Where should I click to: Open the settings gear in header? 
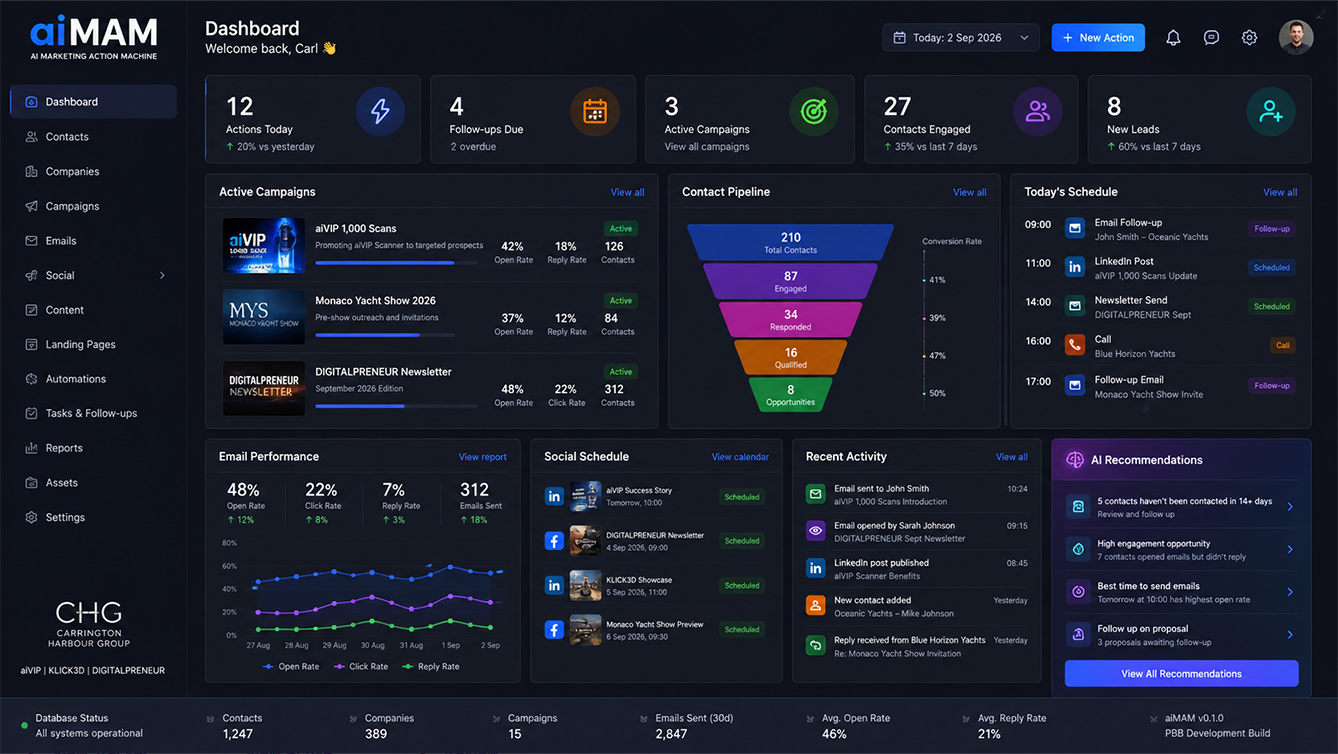(x=1249, y=38)
